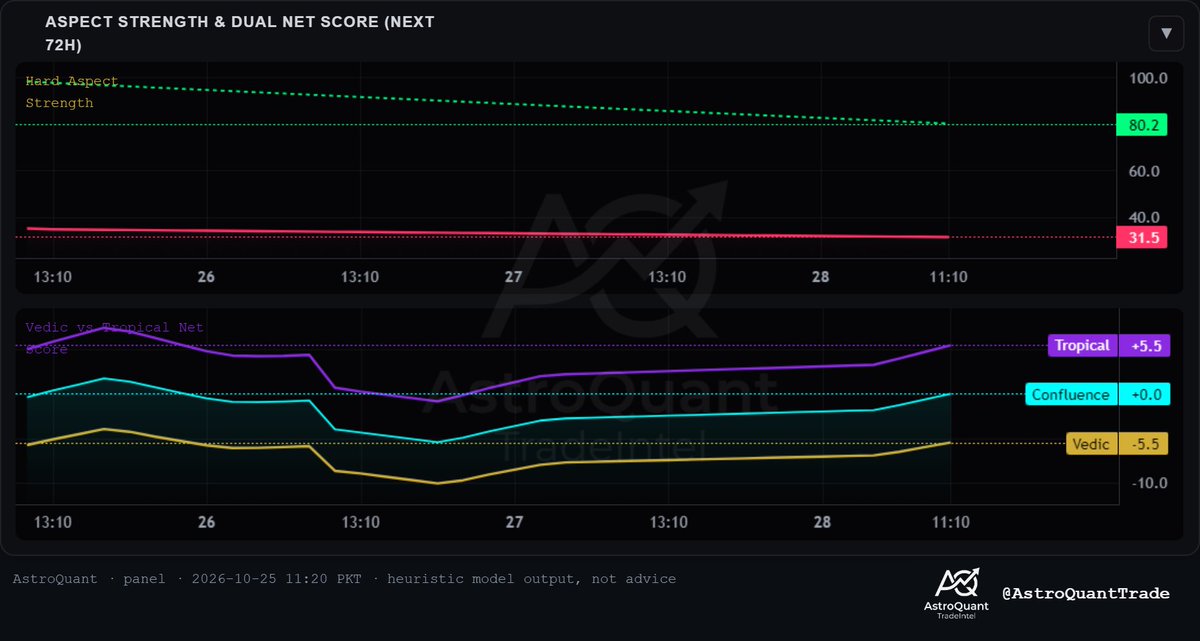Click 11:10 label on lower time axis
Screen dimensions: 1200x641
[x=950, y=523]
